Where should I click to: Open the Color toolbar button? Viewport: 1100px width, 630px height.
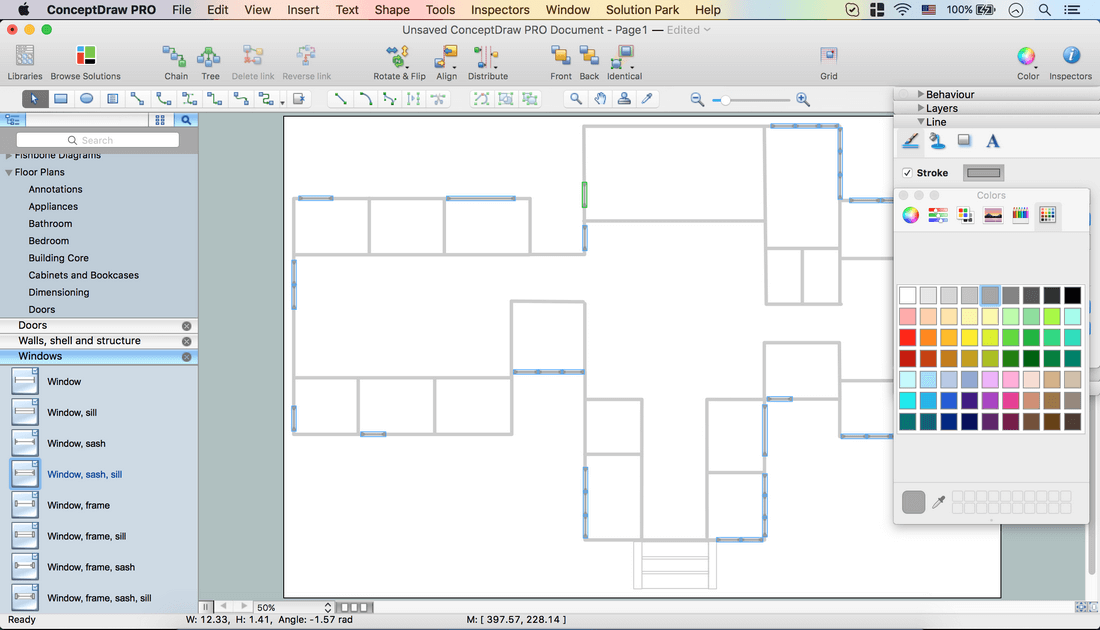1028,62
